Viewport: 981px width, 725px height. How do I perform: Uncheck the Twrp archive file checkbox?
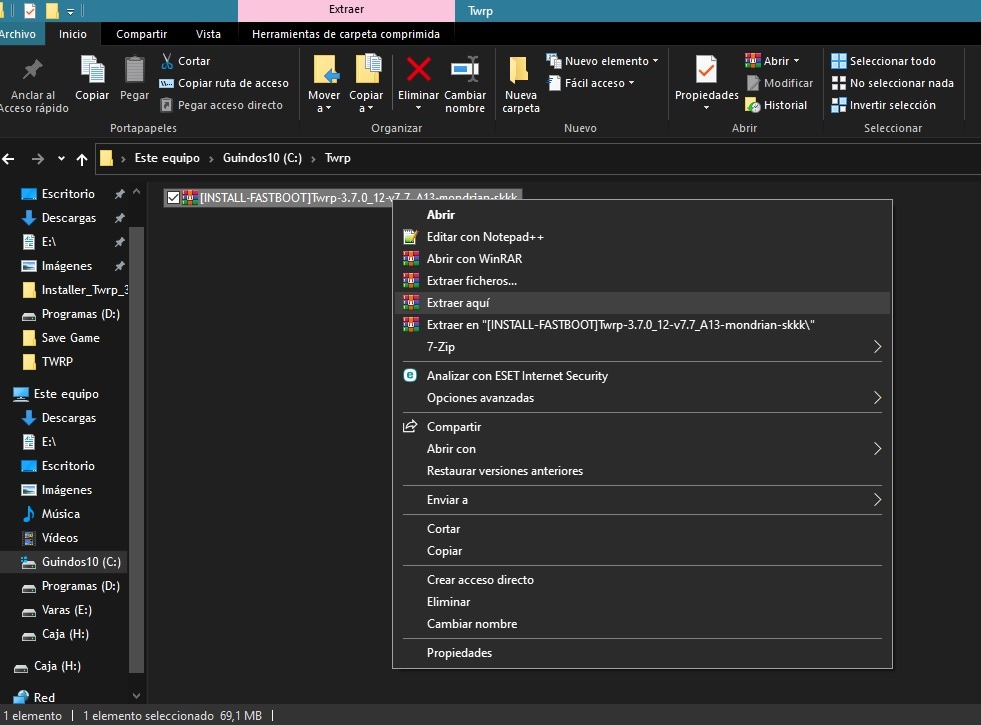[x=173, y=198]
